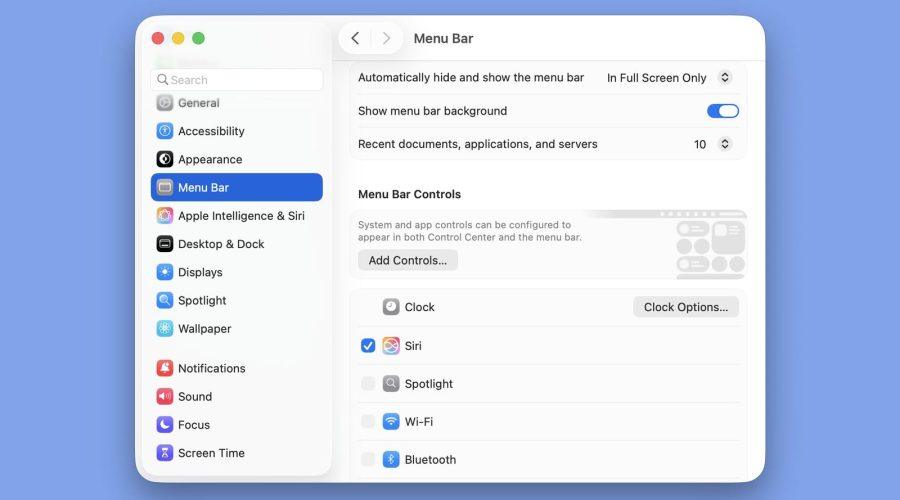Click the Screen Time hourglass icon
The width and height of the screenshot is (900, 500).
click(x=165, y=453)
